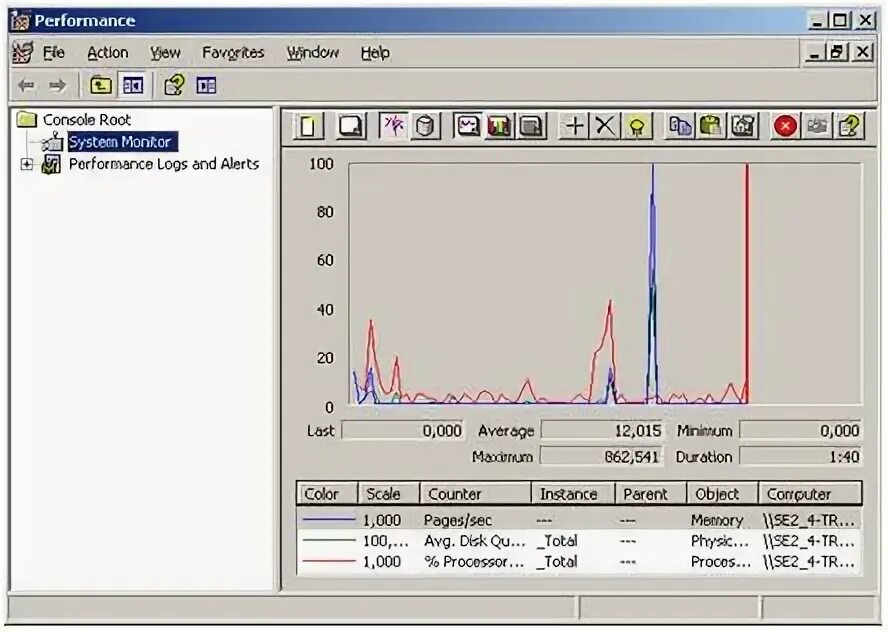Viewport: 888px width, 632px height.
Task: Sort by the Computer column header
Action: 810,494
